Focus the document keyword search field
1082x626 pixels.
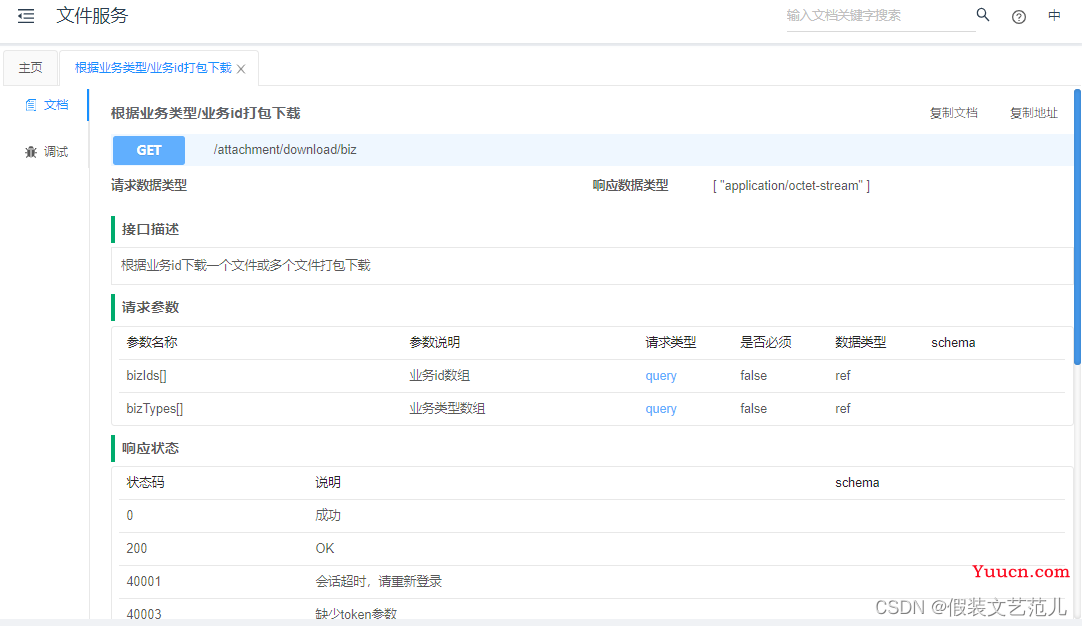(x=881, y=16)
